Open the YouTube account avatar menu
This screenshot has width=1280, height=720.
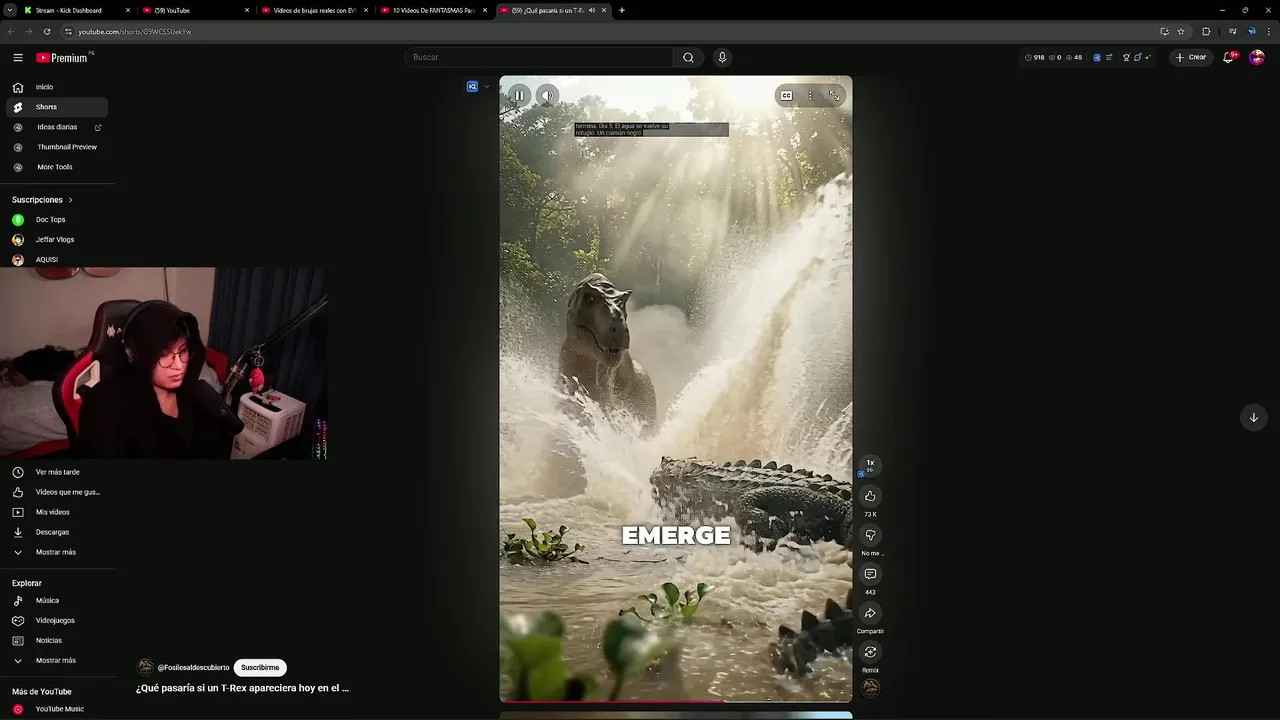pyautogui.click(x=1257, y=57)
